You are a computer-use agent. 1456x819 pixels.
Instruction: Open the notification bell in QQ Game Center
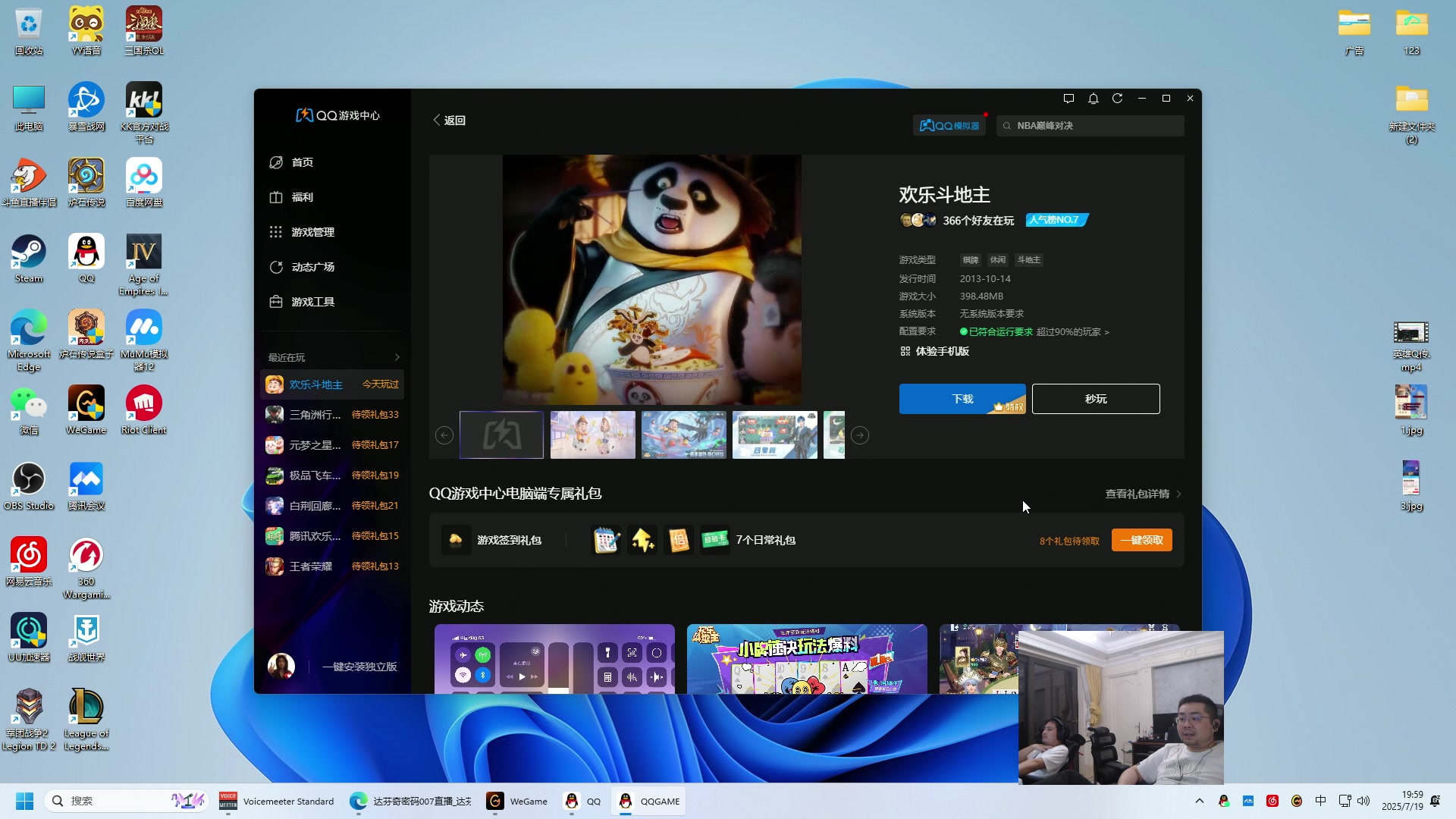(x=1093, y=99)
